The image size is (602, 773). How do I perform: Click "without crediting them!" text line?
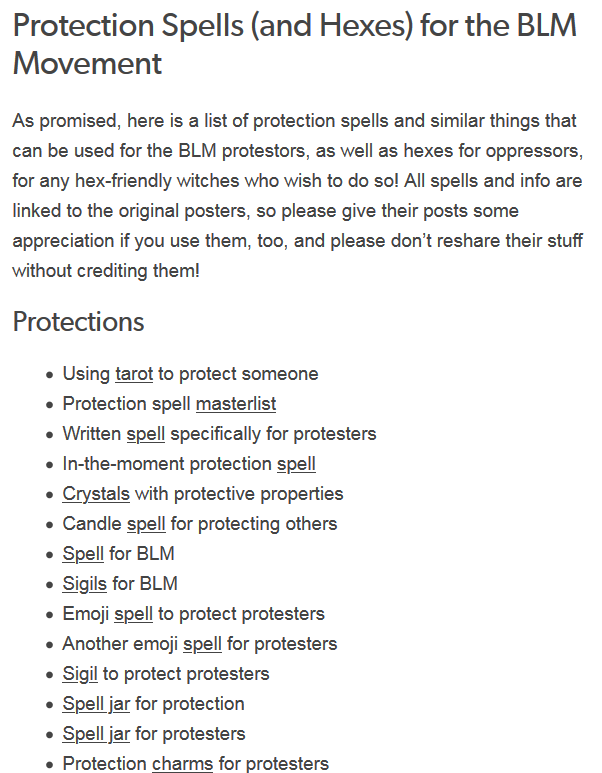coord(106,271)
